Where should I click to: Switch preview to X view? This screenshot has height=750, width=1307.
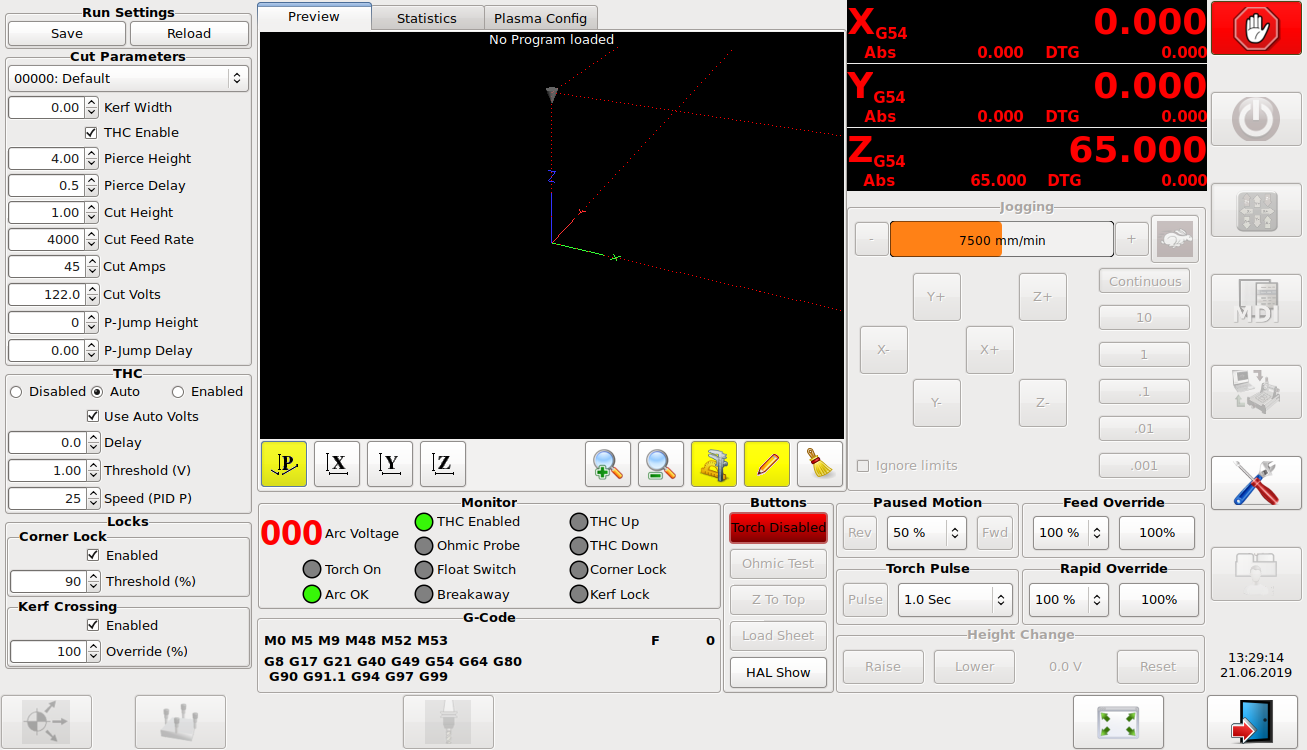tap(337, 464)
